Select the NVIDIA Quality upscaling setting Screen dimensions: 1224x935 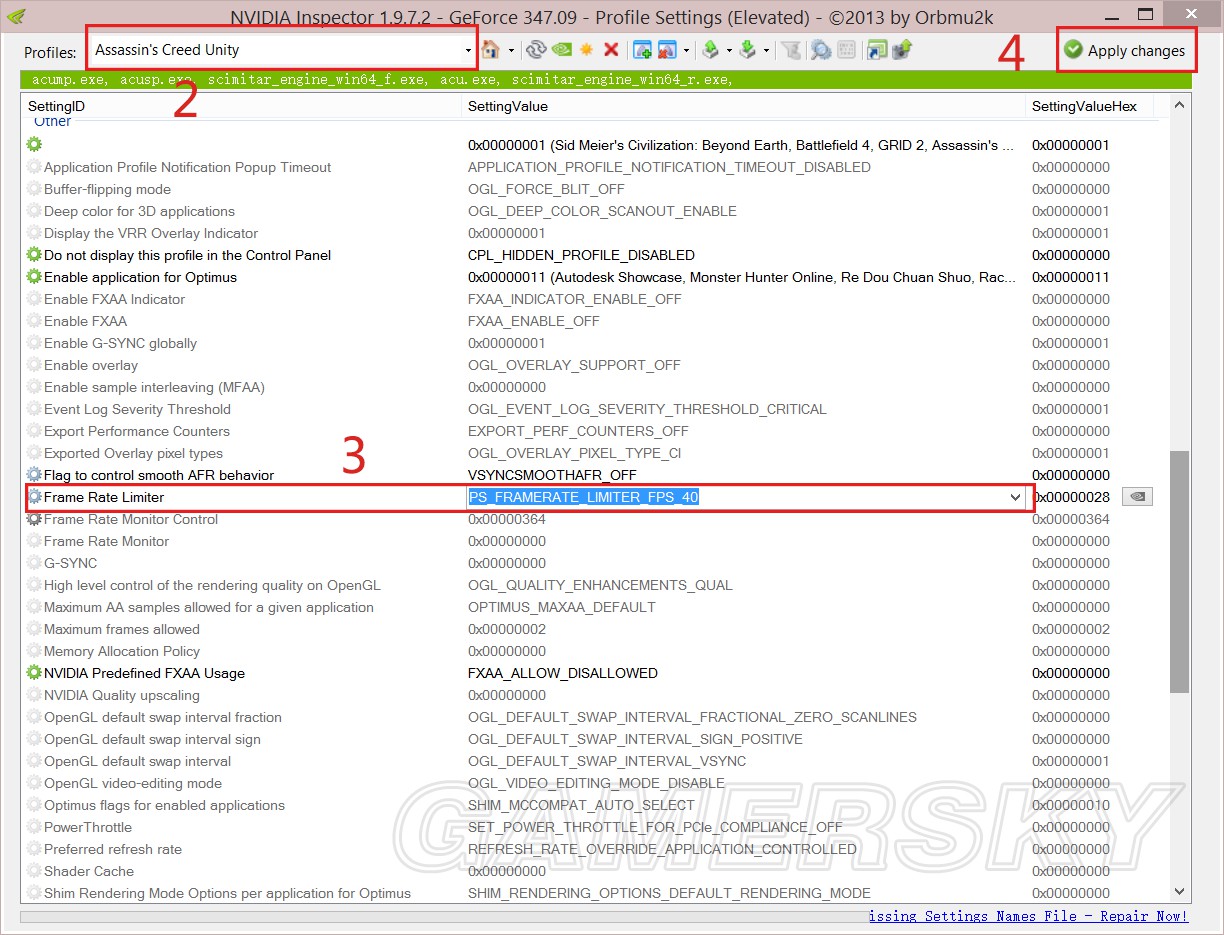click(x=122, y=695)
